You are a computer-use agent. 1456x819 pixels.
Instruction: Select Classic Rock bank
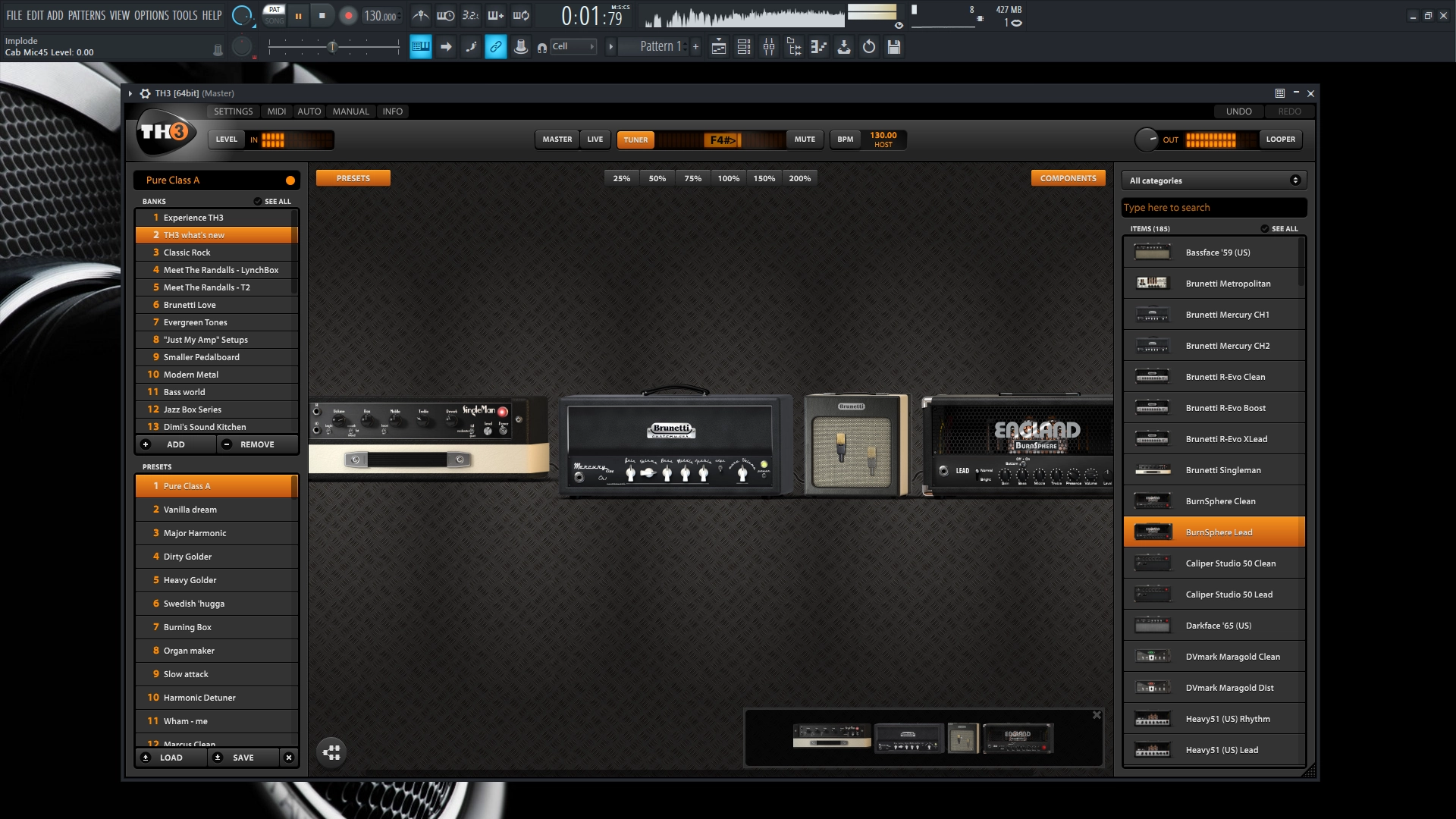click(x=216, y=253)
